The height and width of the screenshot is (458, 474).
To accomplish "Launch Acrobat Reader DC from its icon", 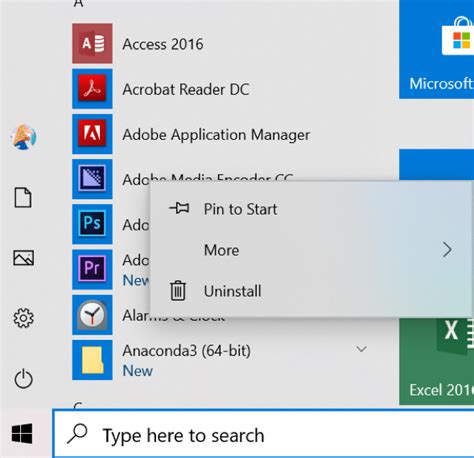I will 92,89.
